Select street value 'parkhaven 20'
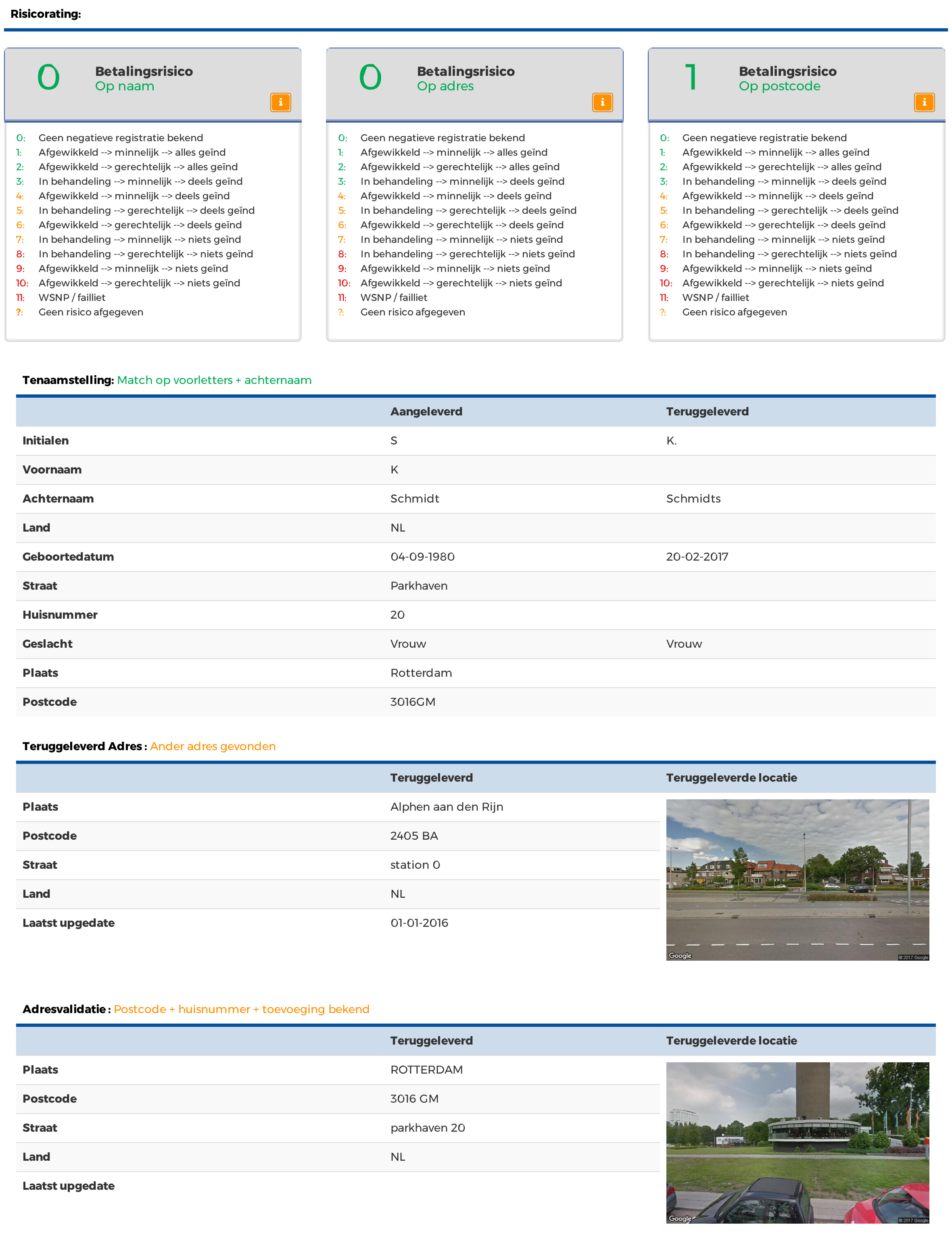 [428, 1128]
